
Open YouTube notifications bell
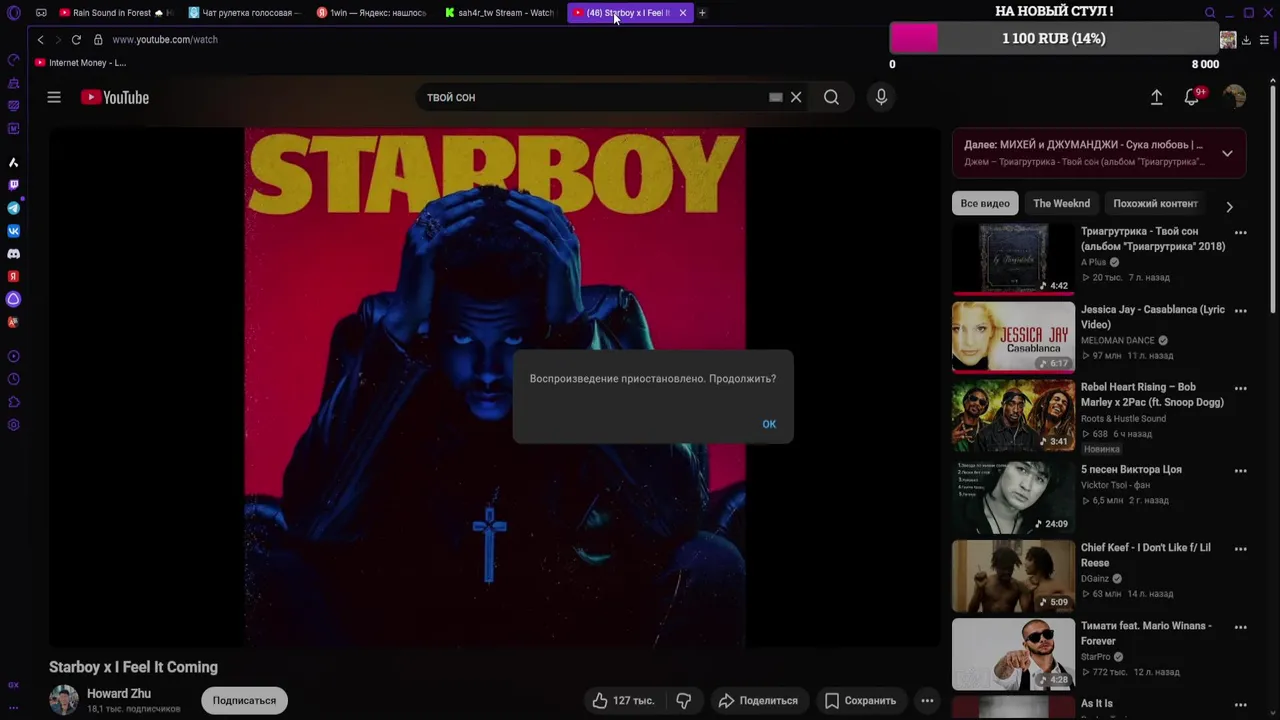(x=1192, y=97)
